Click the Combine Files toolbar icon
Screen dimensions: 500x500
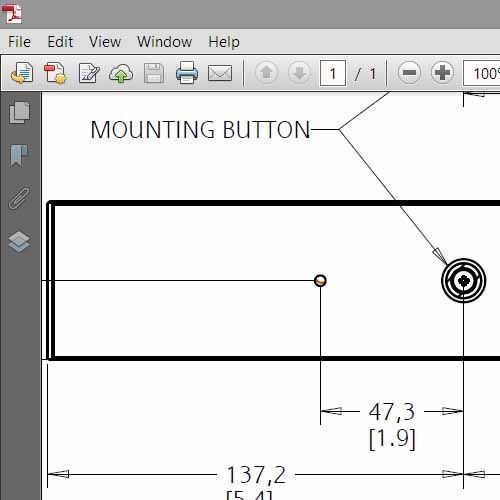[55, 73]
